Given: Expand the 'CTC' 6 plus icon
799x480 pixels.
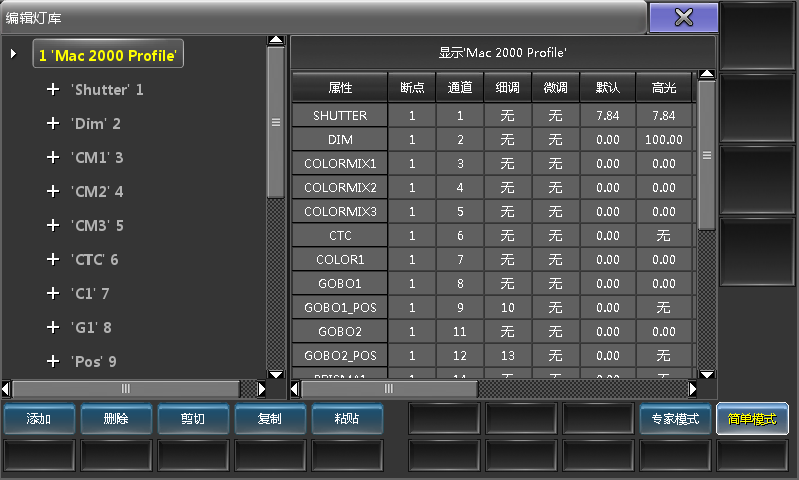Looking at the screenshot, I should coord(53,259).
